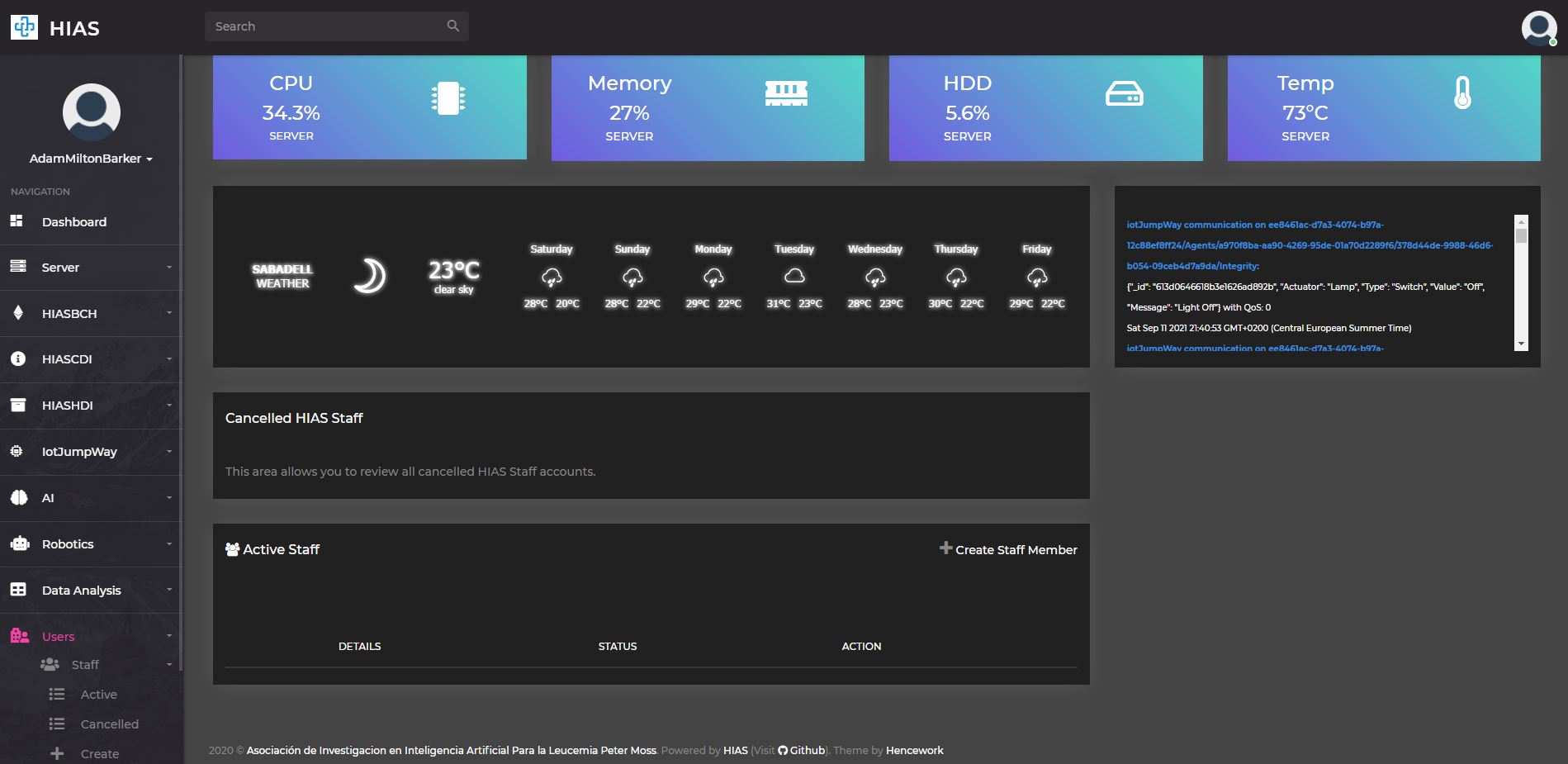This screenshot has width=1568, height=764.
Task: Click the Staff group icon
Action: 50,664
